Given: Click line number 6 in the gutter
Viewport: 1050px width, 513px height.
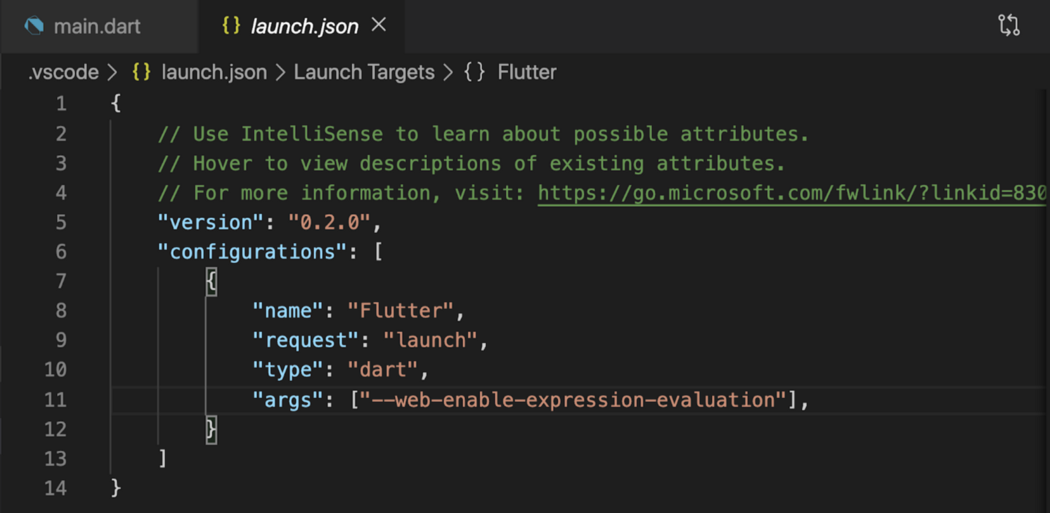Looking at the screenshot, I should [61, 251].
